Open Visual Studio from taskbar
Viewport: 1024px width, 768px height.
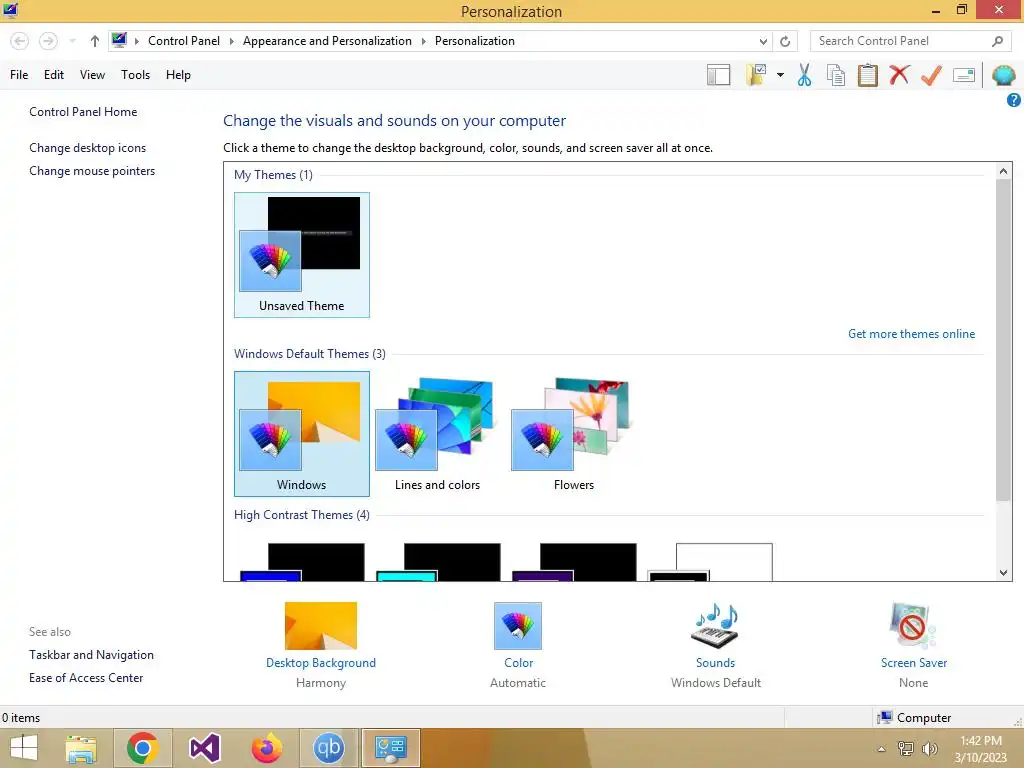[x=204, y=748]
